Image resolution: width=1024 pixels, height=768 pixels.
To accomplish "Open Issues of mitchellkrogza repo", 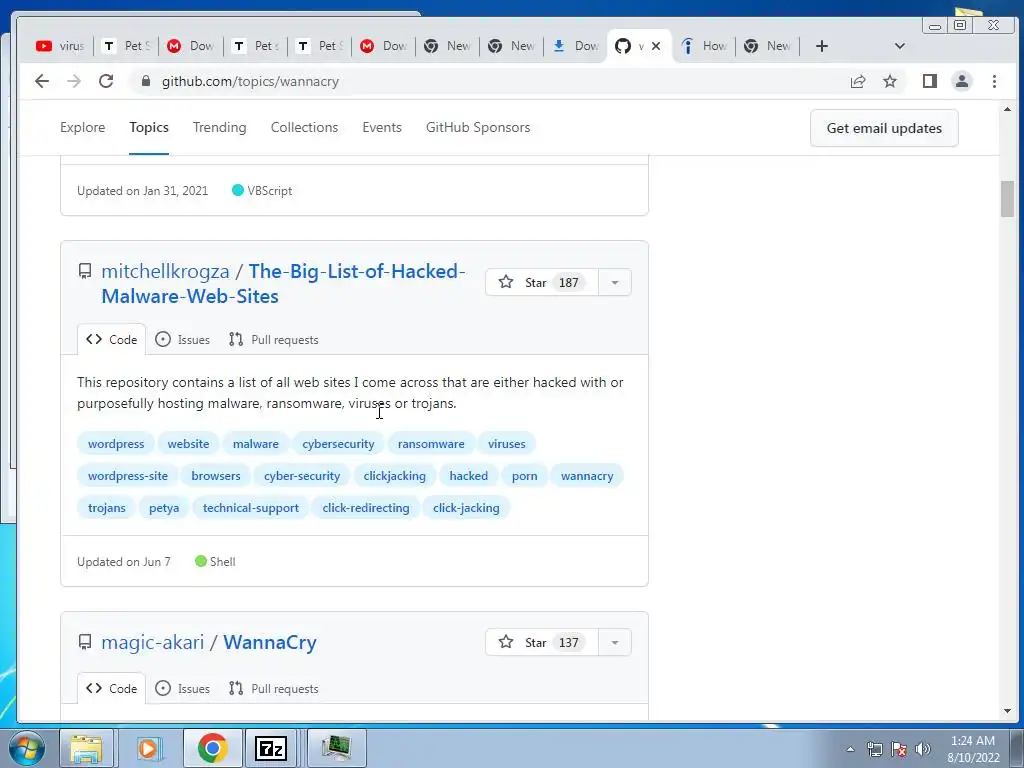I will click(x=183, y=340).
